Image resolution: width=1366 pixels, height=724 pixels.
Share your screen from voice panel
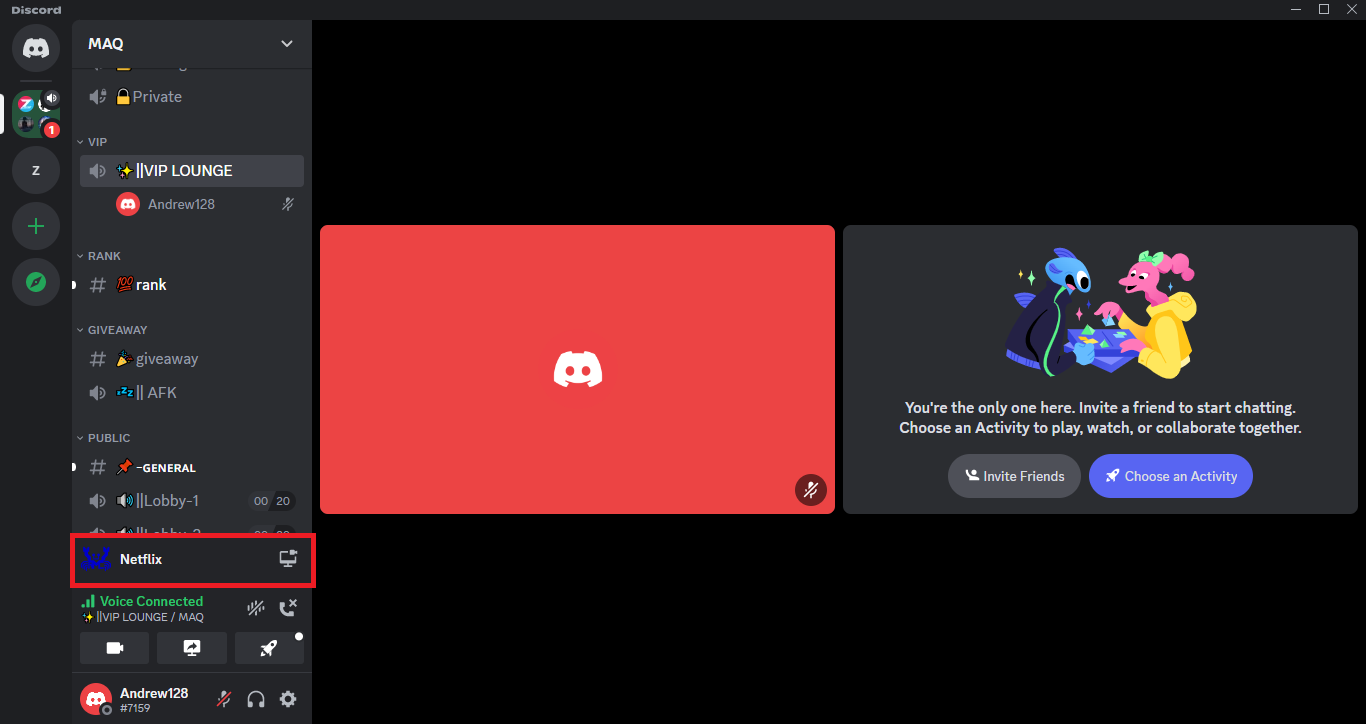(192, 648)
